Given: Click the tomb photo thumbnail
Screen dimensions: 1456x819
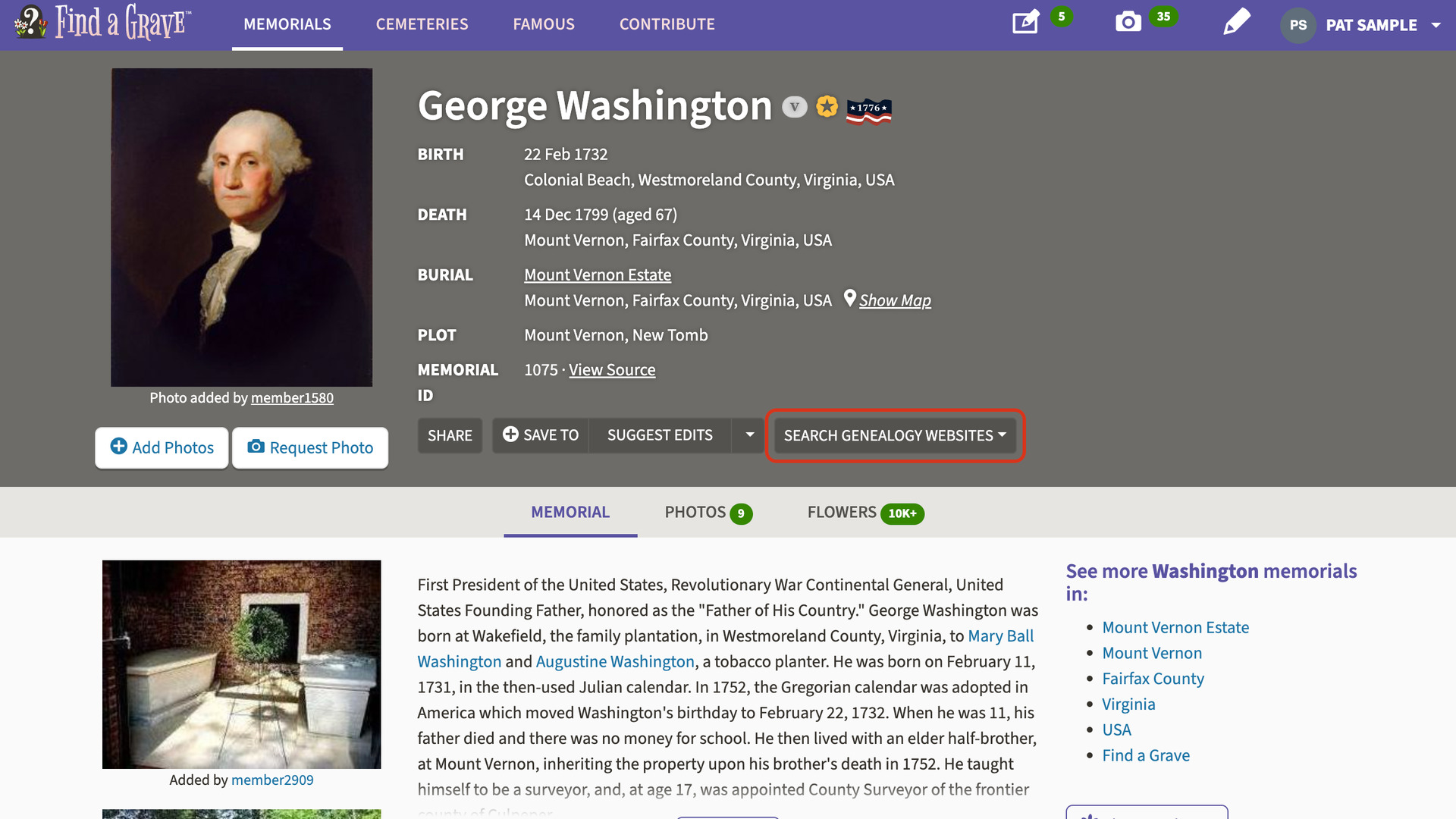Looking at the screenshot, I should [x=242, y=664].
